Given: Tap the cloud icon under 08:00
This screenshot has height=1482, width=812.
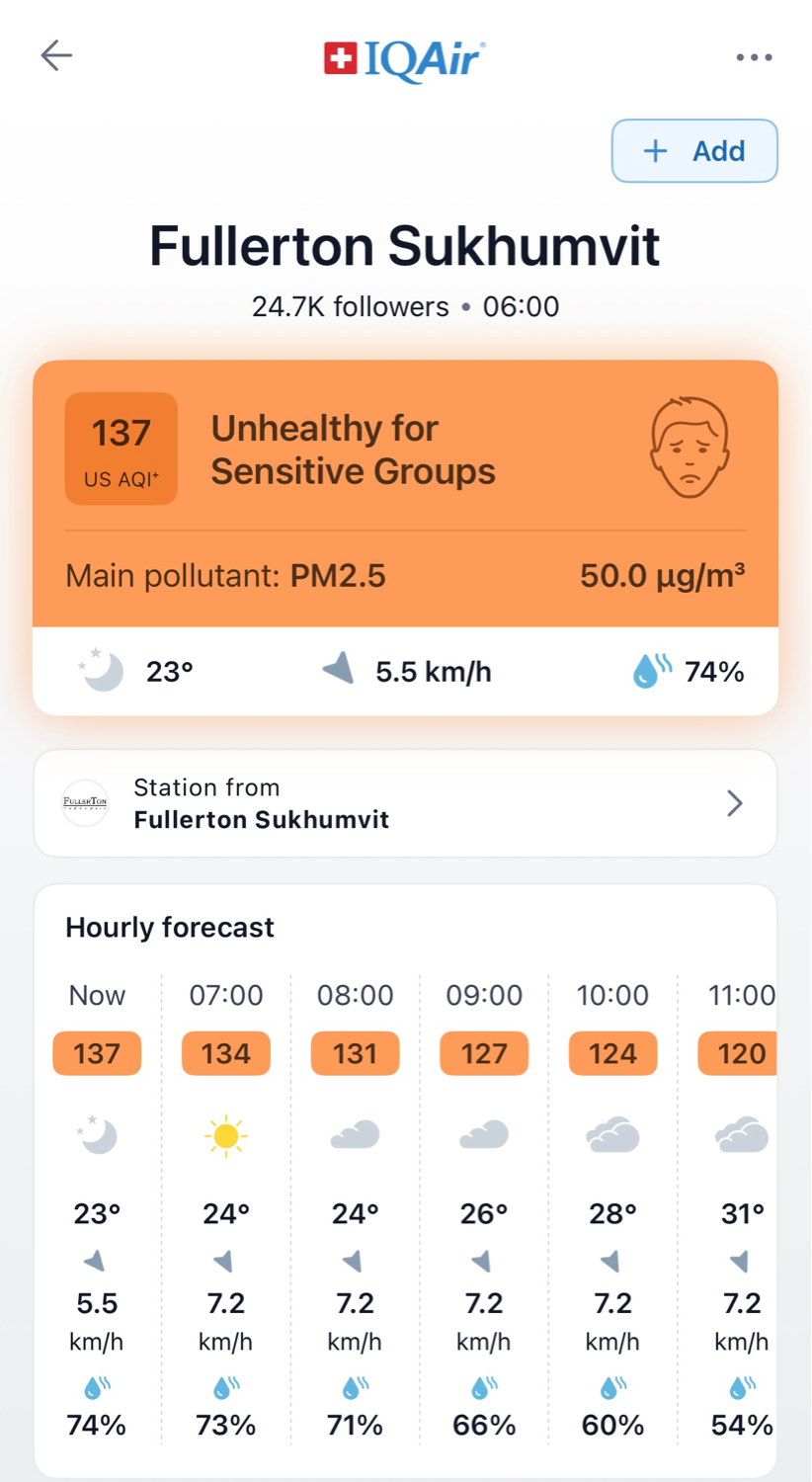Looking at the screenshot, I should tap(355, 1135).
